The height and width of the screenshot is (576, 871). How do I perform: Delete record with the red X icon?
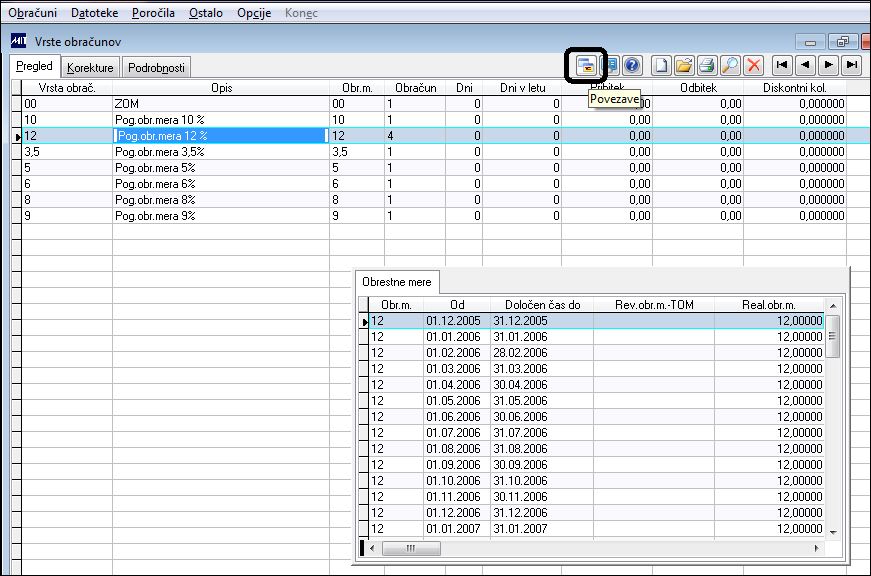[x=753, y=66]
